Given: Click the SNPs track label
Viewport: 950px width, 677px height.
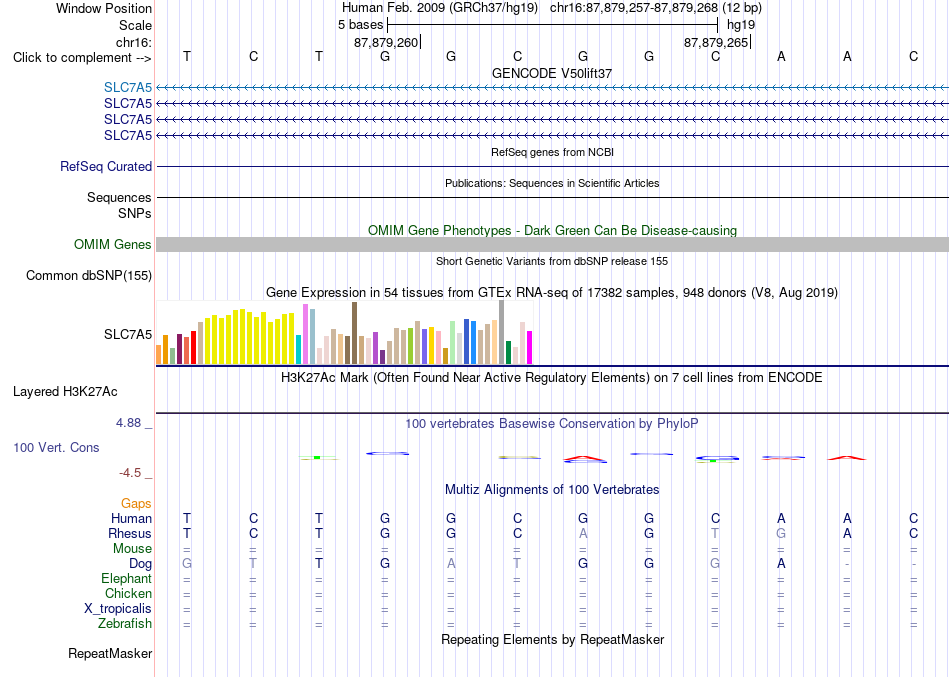Looking at the screenshot, I should coord(135,213).
